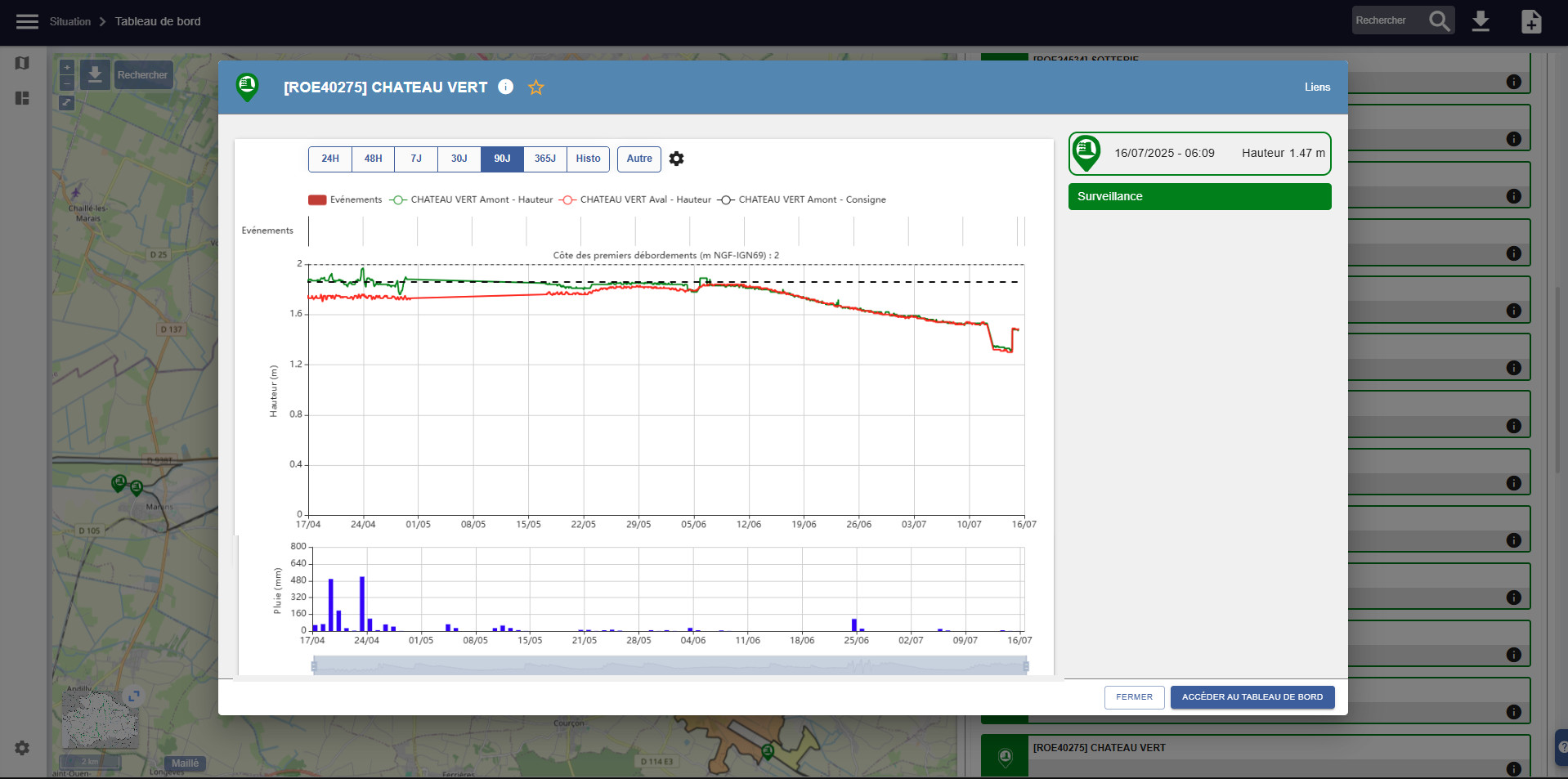The height and width of the screenshot is (779, 1568).
Task: Select the 365J time range
Action: [x=545, y=159]
